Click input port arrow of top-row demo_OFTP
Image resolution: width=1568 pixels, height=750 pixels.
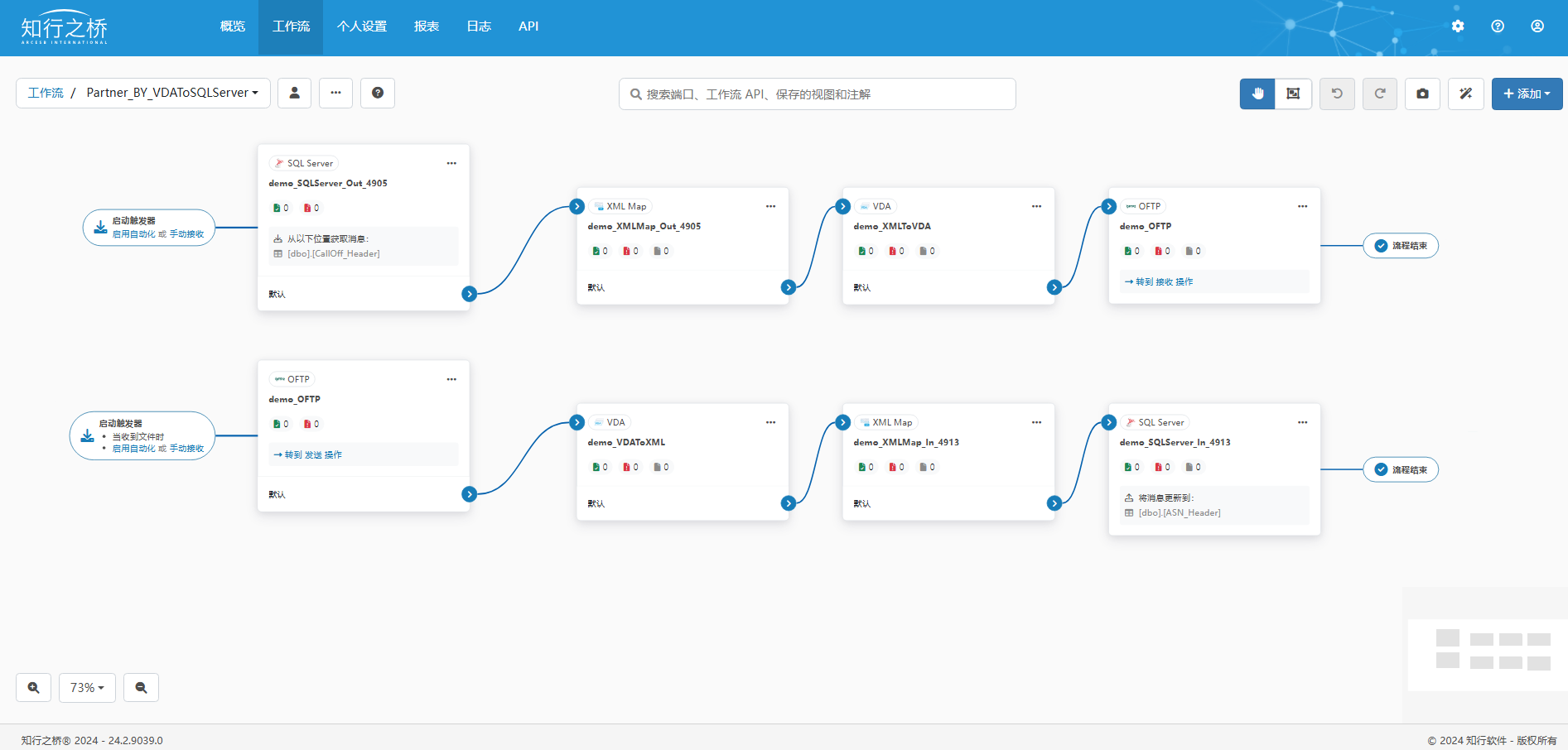[1109, 207]
